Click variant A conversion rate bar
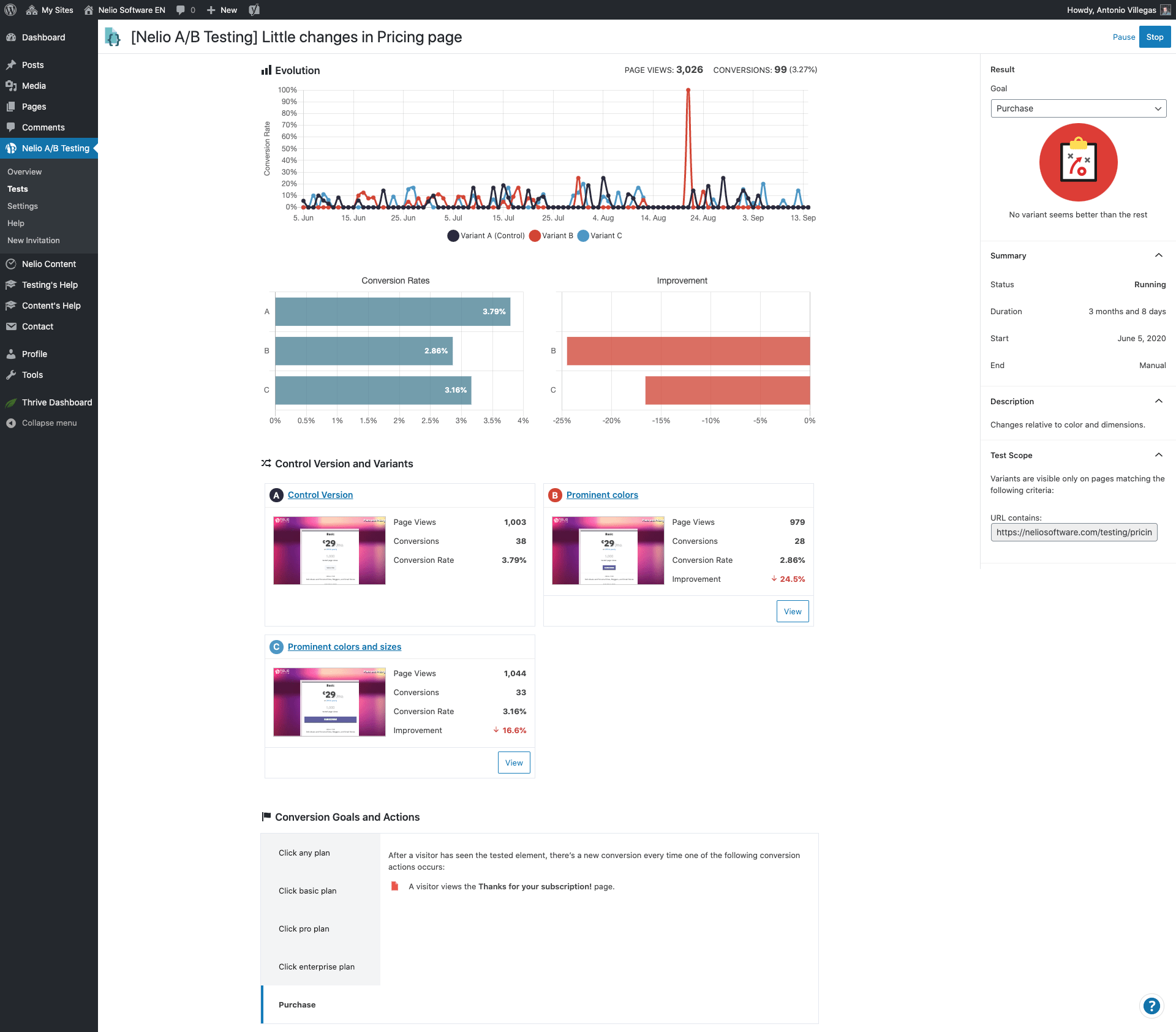The width and height of the screenshot is (1176, 1032). pos(392,312)
